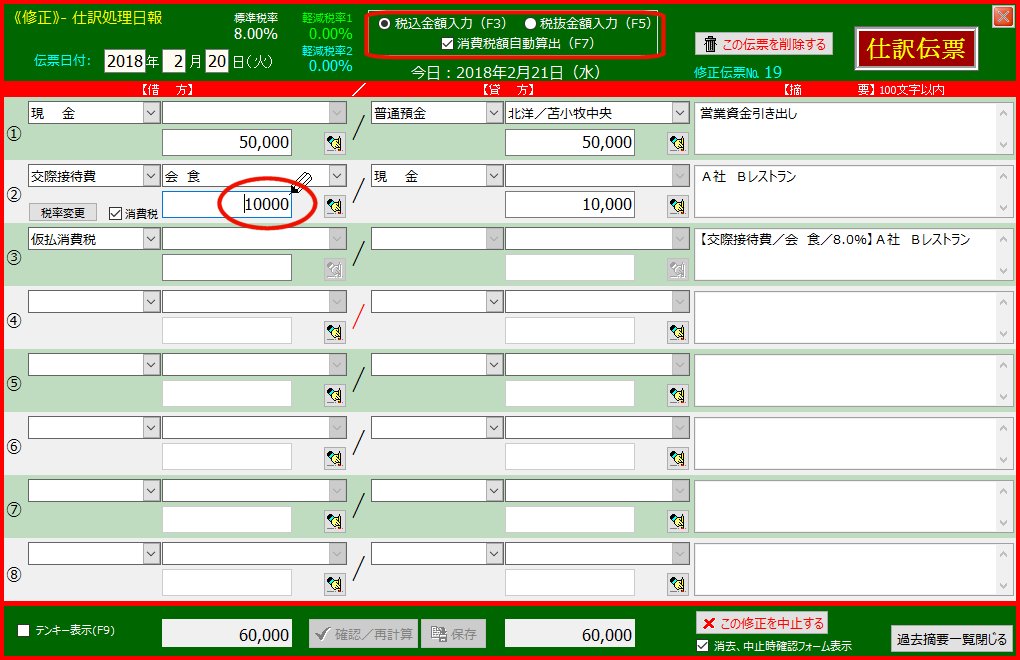The height and width of the screenshot is (660, 1020).
Task: Click the row 4 debit amount helper icon
Action: [334, 332]
